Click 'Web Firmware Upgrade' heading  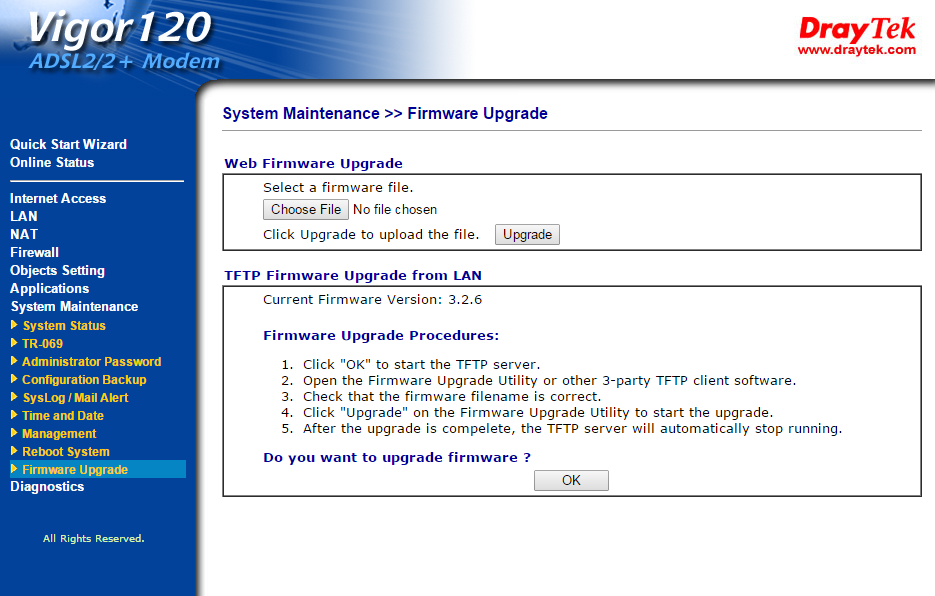click(x=314, y=163)
